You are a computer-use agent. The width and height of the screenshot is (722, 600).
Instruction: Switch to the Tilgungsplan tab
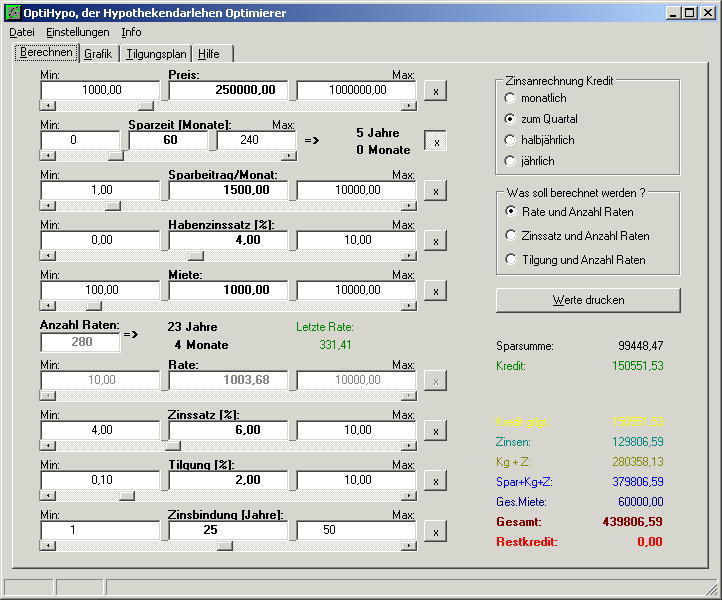(x=155, y=54)
